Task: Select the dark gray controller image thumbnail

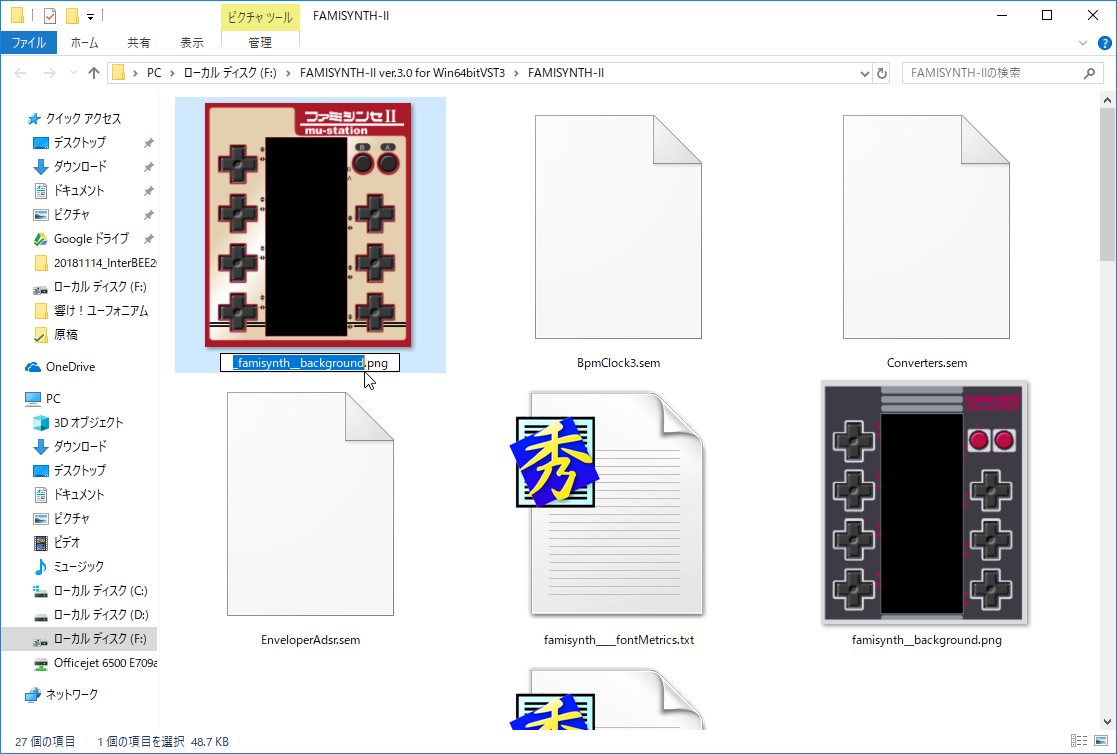Action: click(924, 503)
